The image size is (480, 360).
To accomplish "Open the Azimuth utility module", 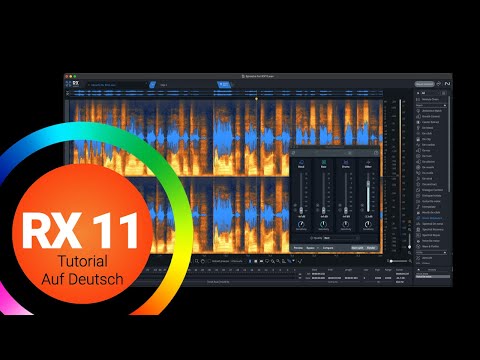I will 432,258.
